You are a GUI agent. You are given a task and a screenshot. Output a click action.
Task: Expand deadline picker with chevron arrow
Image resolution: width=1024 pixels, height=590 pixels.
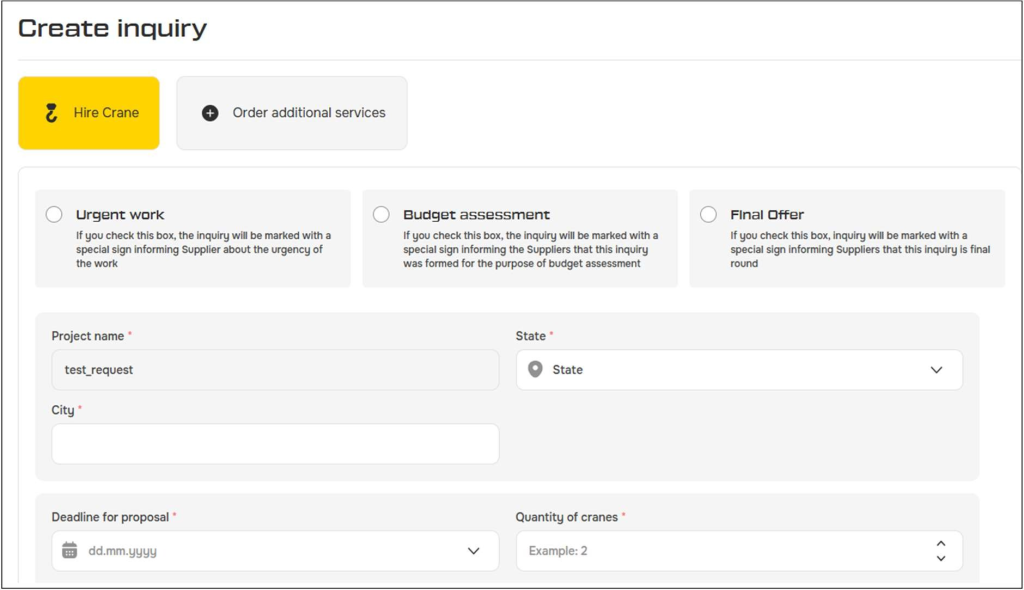click(x=473, y=551)
